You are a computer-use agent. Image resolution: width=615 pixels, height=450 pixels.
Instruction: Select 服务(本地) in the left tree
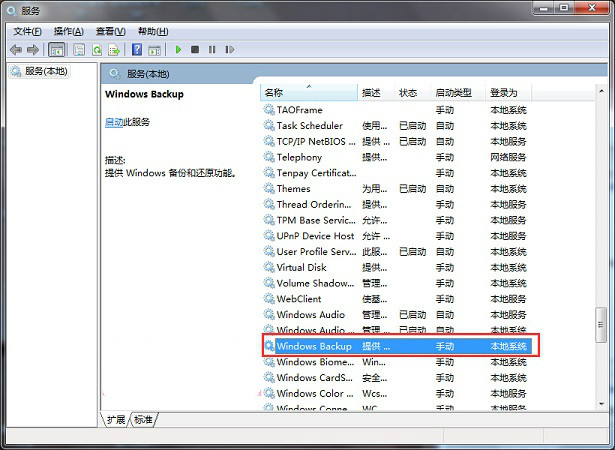tap(45, 72)
